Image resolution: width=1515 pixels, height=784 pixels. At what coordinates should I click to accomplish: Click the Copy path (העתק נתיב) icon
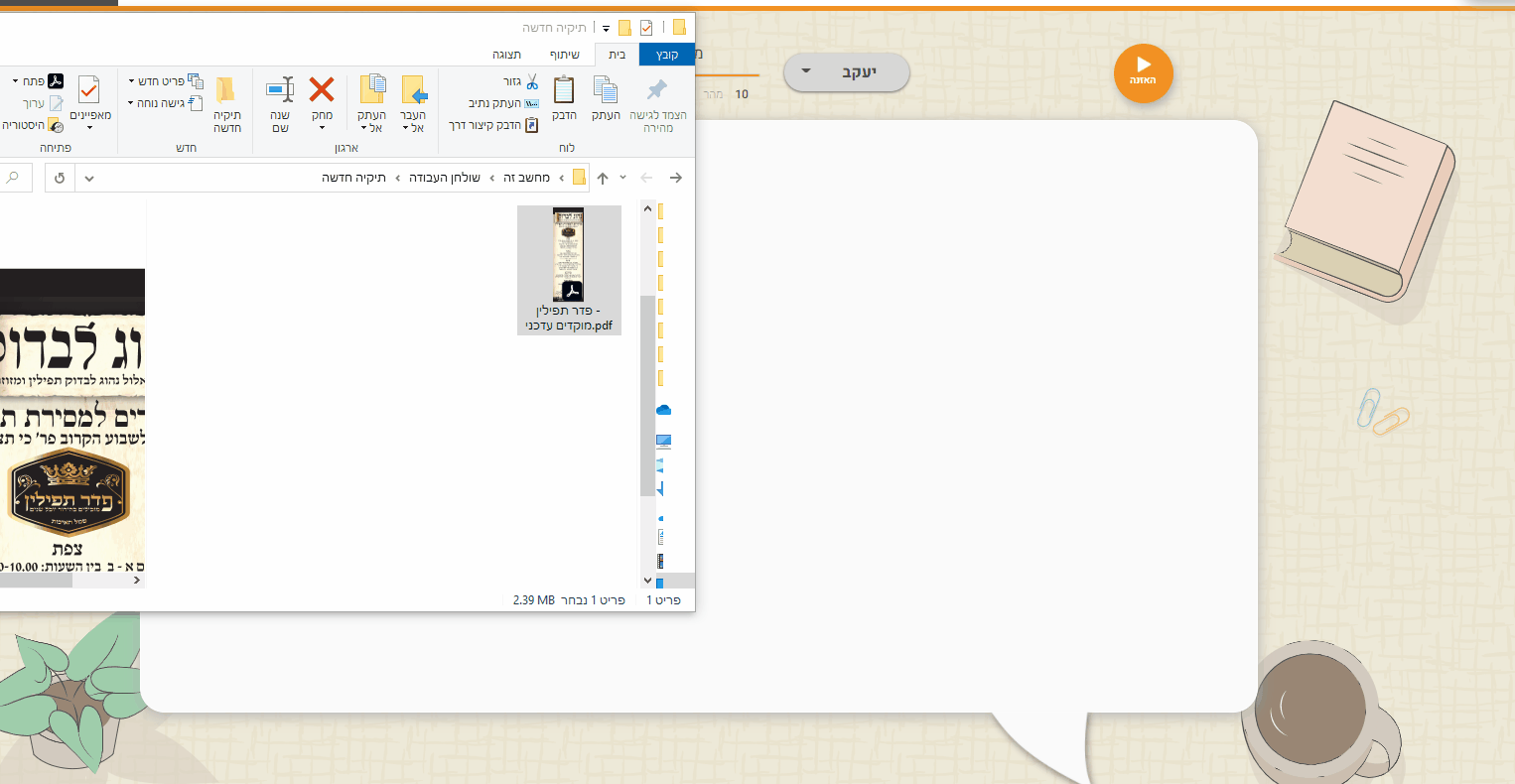point(531,103)
